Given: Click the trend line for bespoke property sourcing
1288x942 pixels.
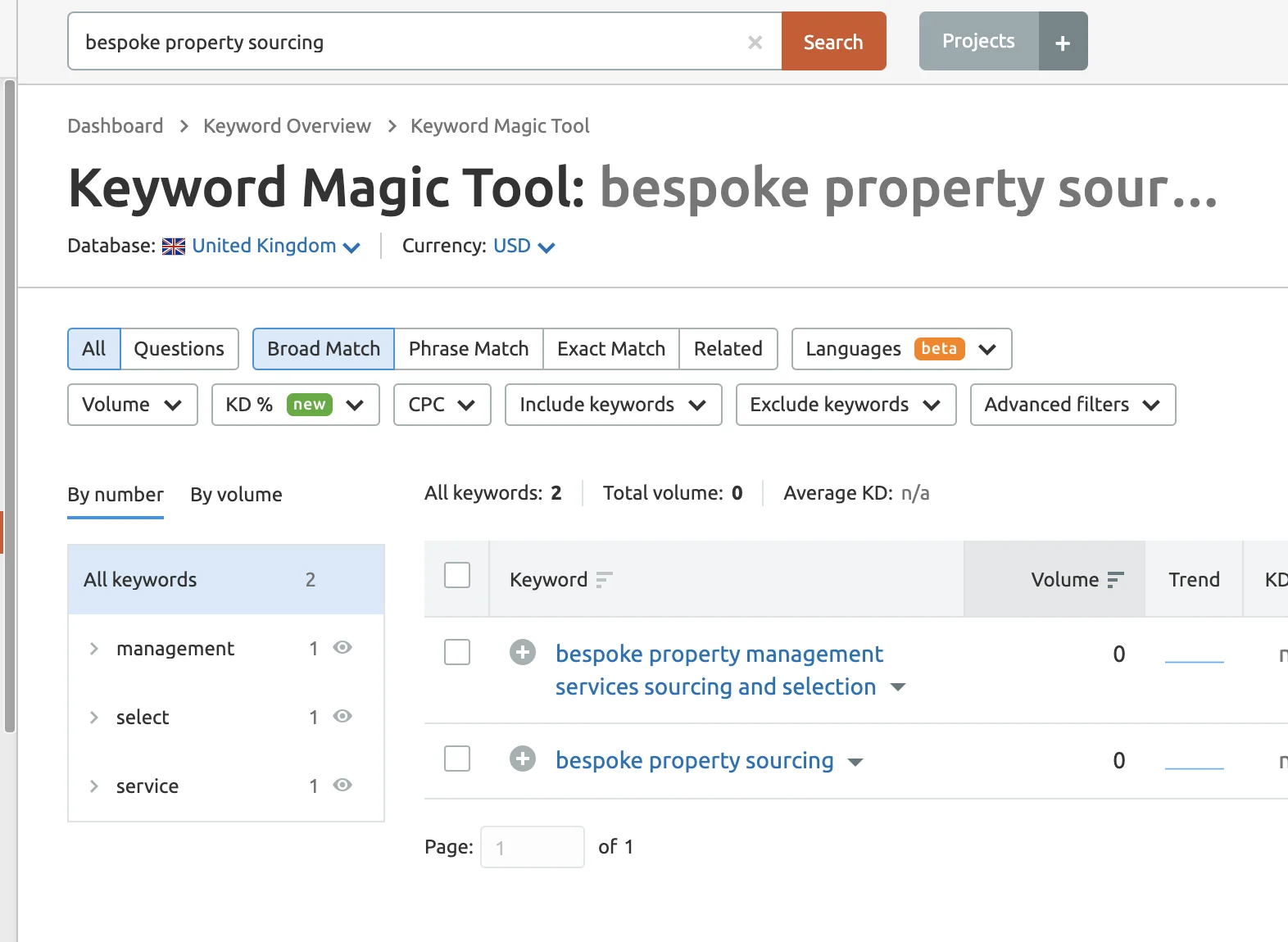Looking at the screenshot, I should pos(1195,768).
